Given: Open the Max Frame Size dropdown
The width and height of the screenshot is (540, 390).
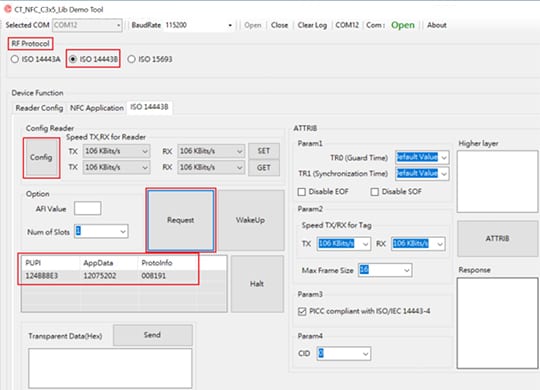Looking at the screenshot, I should tap(385, 270).
